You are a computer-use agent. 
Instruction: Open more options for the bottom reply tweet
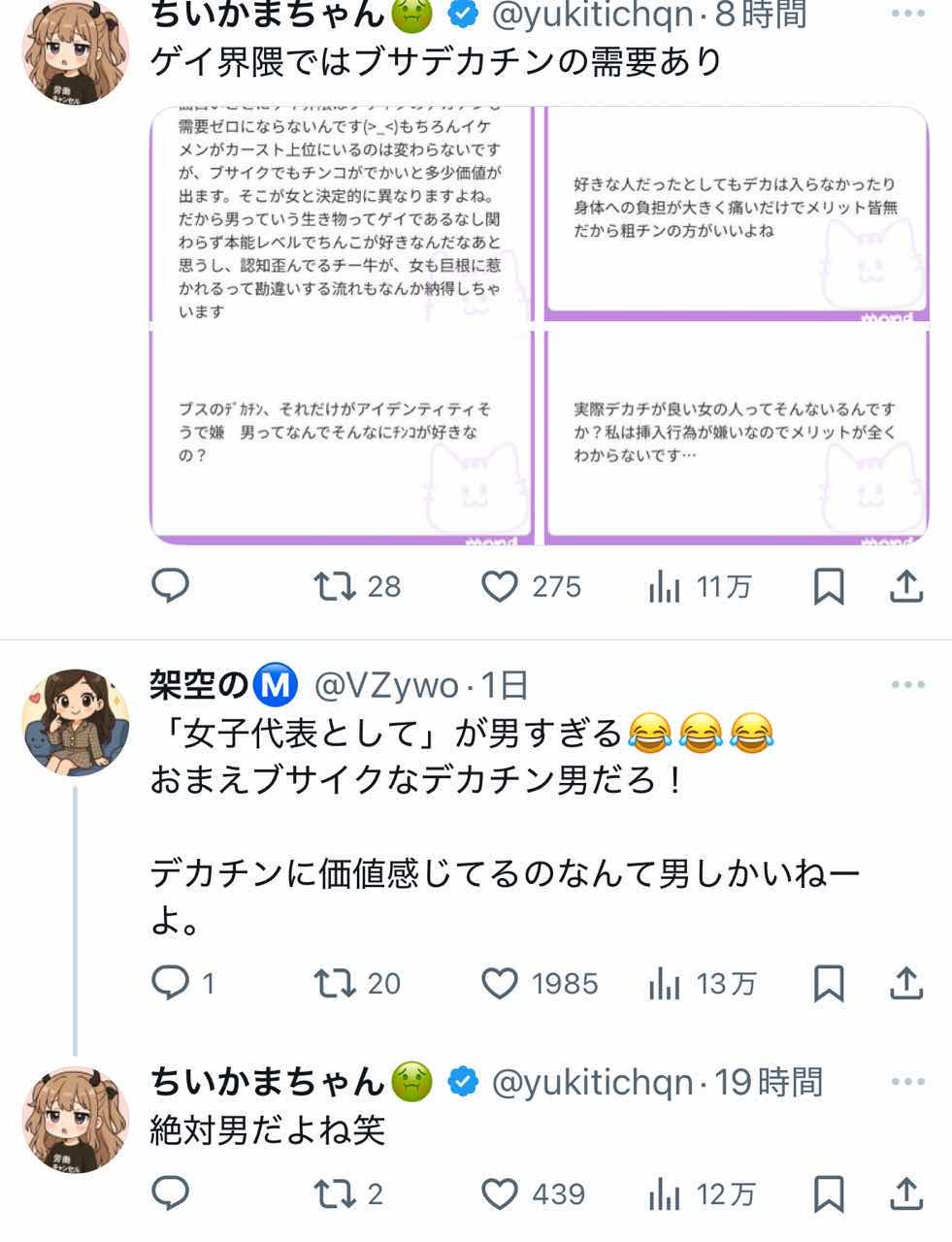[x=907, y=1082]
